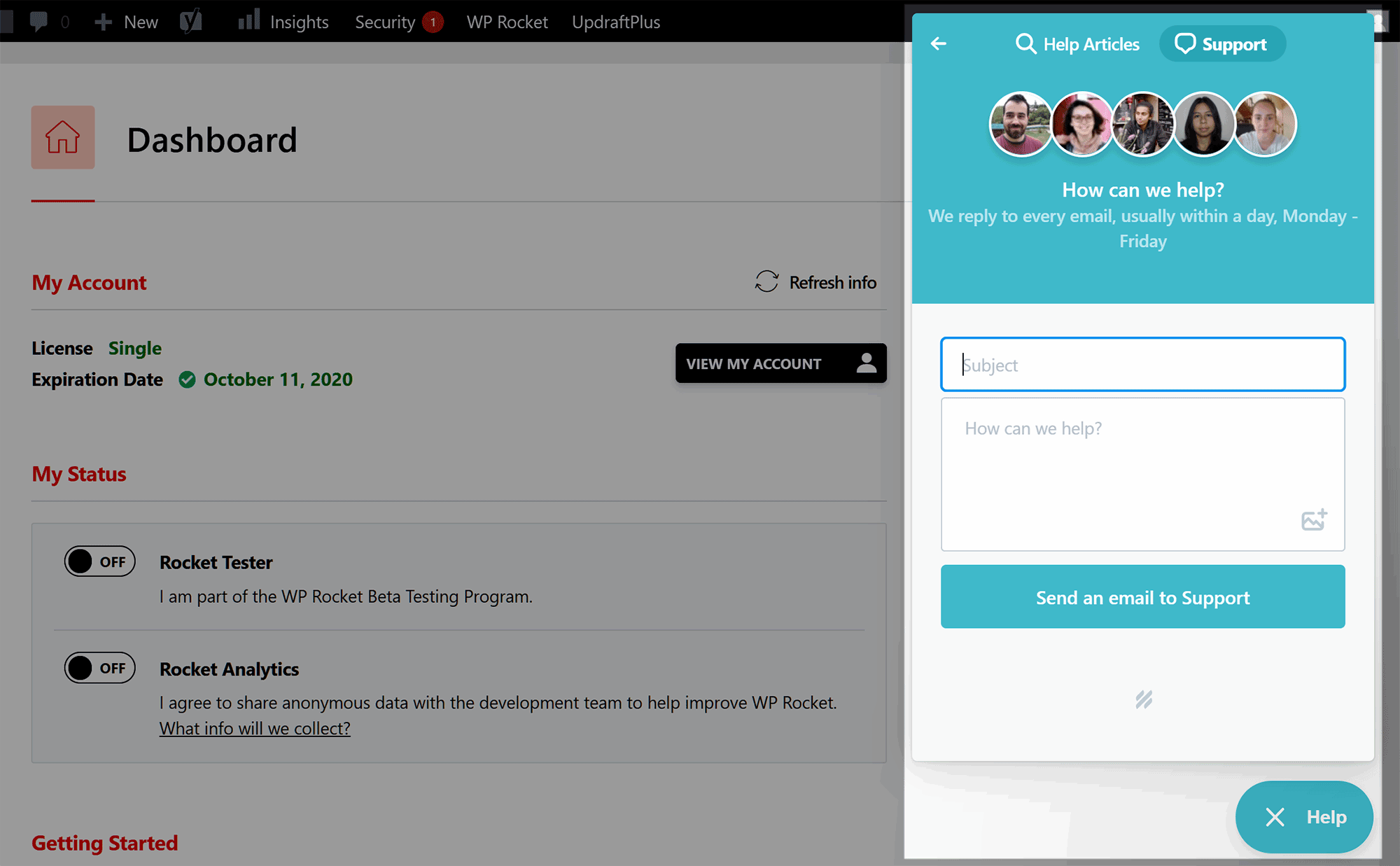Click the Help Articles search icon
The image size is (1400, 866).
pyautogui.click(x=1024, y=44)
